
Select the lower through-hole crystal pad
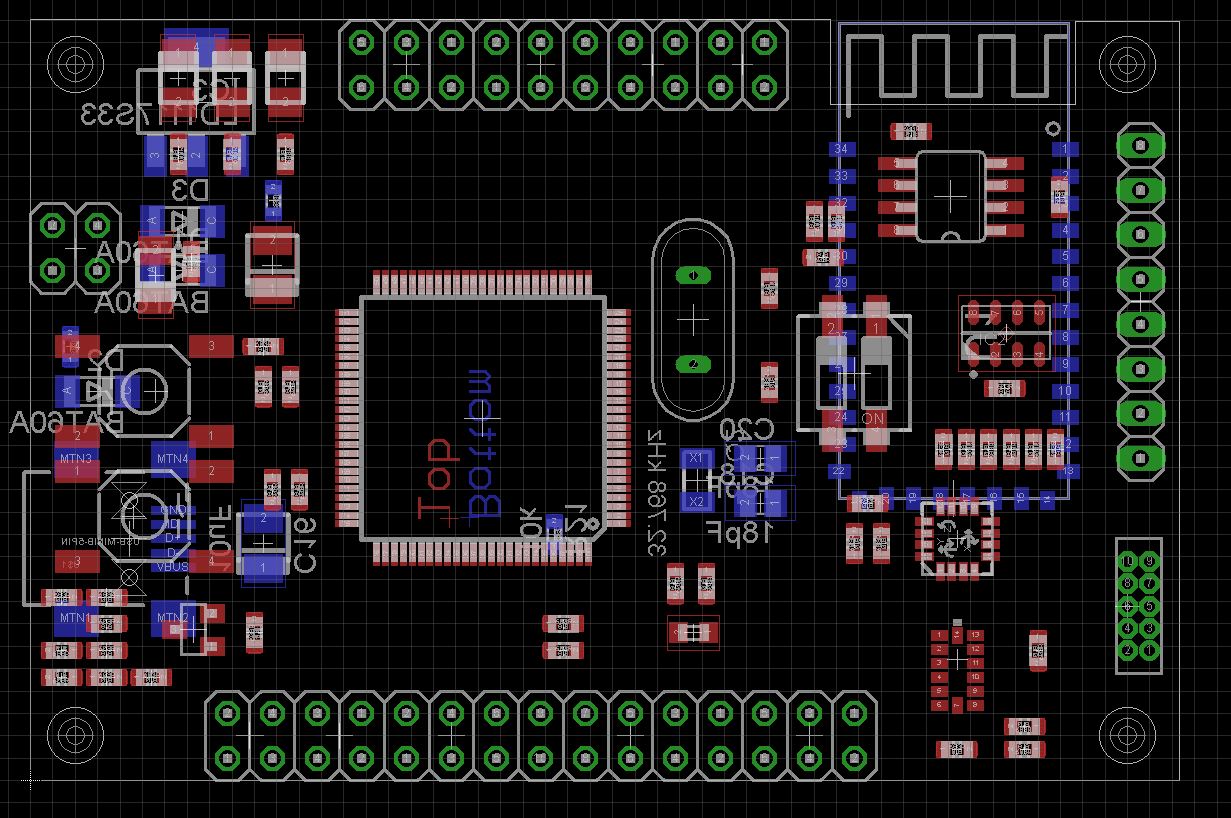click(692, 364)
